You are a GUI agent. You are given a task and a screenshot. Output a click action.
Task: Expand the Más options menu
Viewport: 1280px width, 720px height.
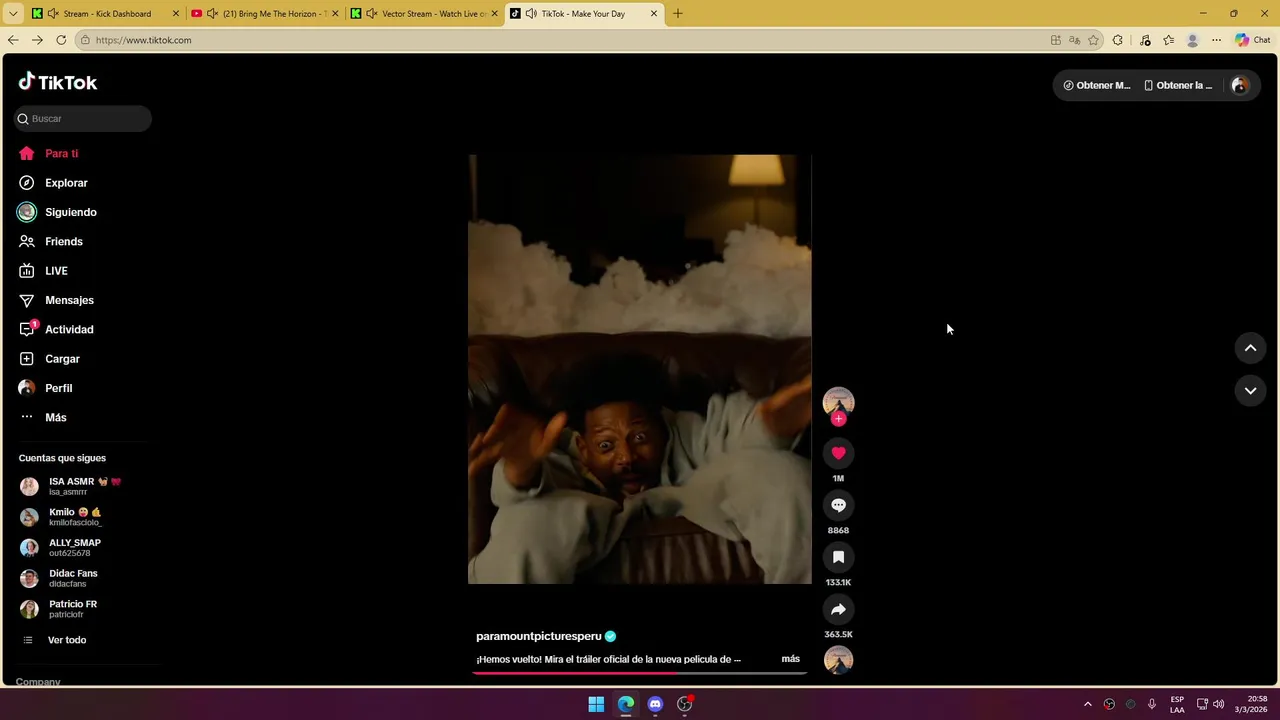coord(43,417)
